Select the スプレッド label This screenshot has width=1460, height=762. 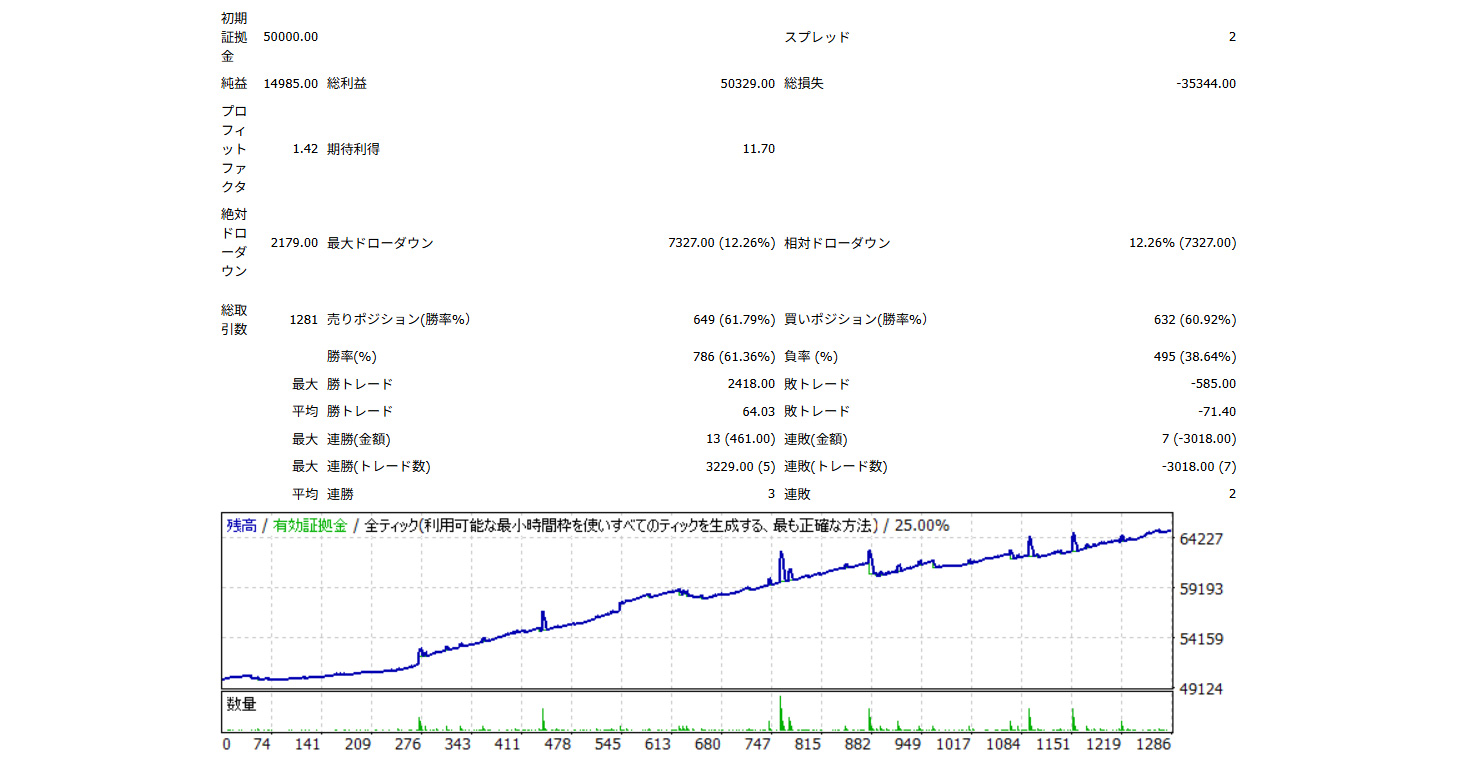[x=817, y=37]
